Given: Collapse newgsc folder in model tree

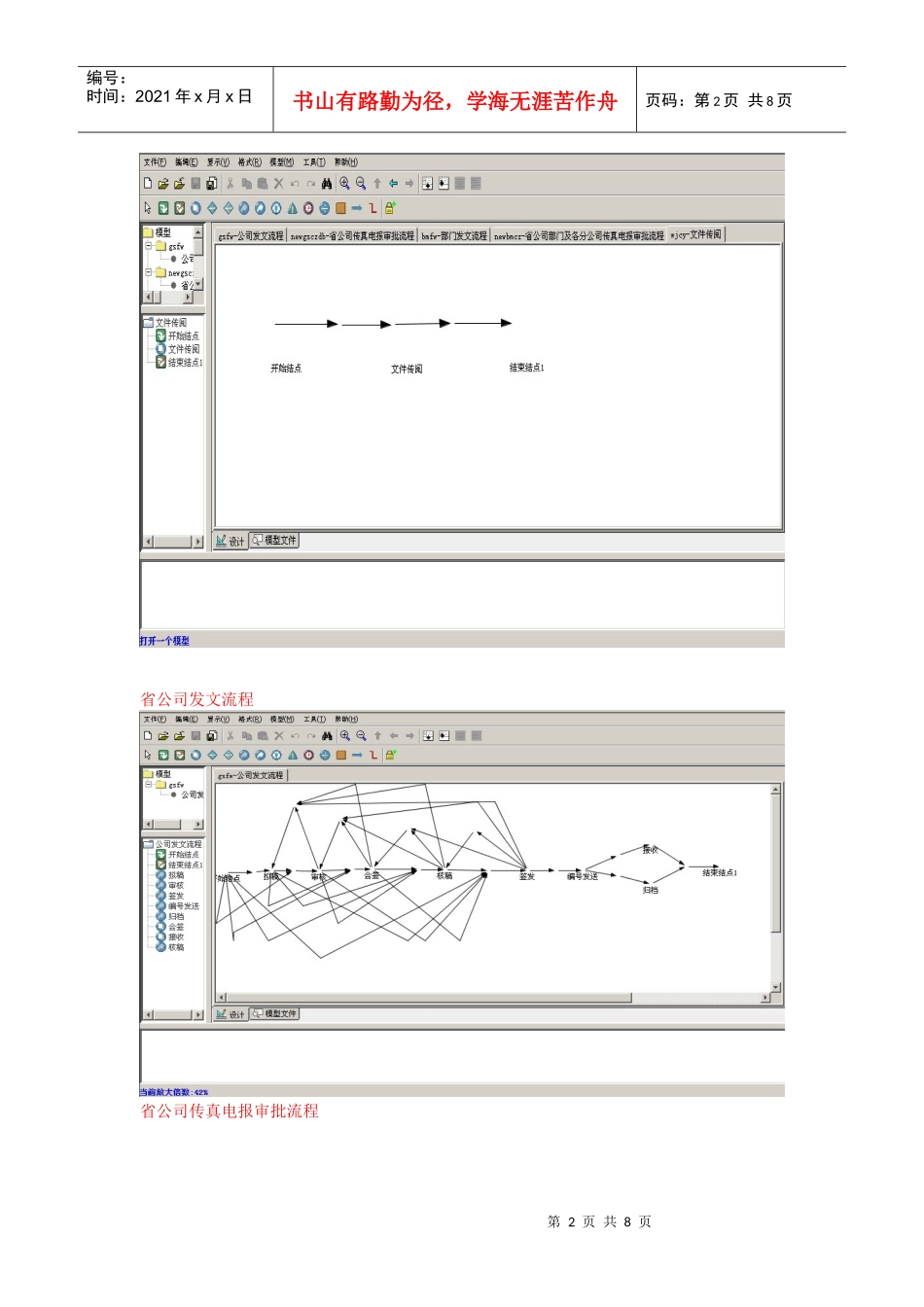Looking at the screenshot, I should pyautogui.click(x=149, y=272).
